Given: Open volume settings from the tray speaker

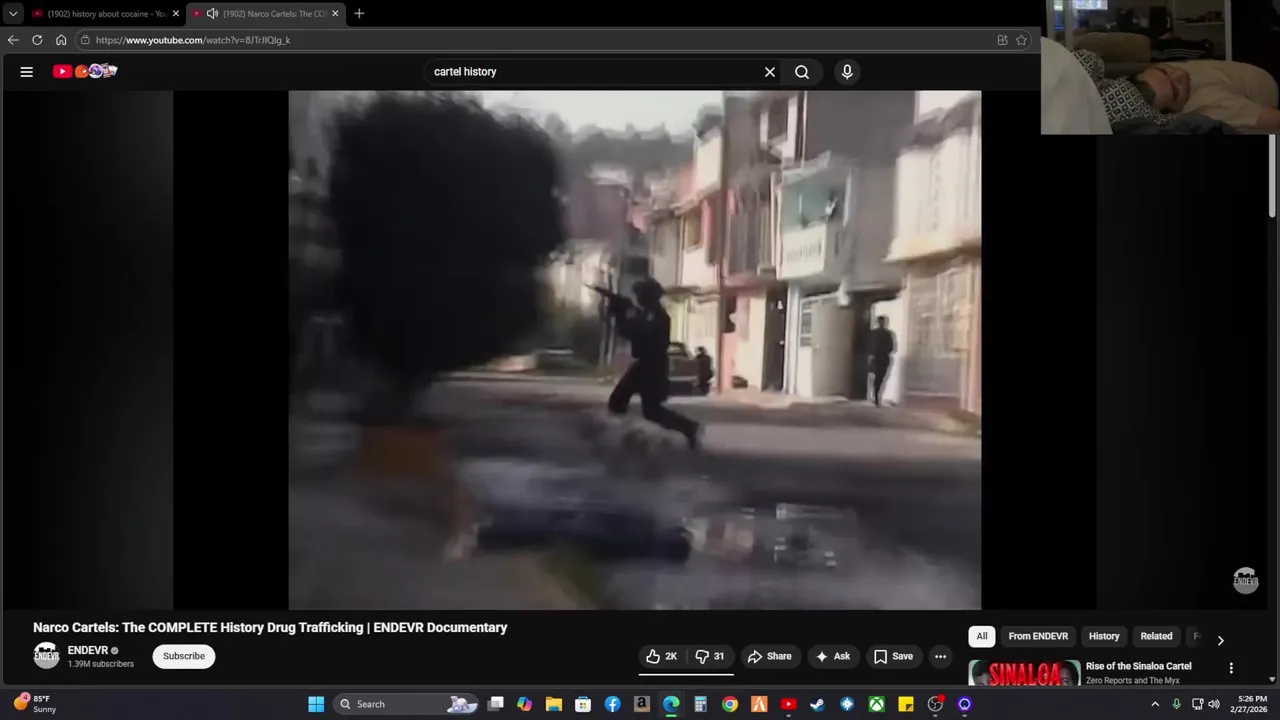Looking at the screenshot, I should [x=1214, y=704].
